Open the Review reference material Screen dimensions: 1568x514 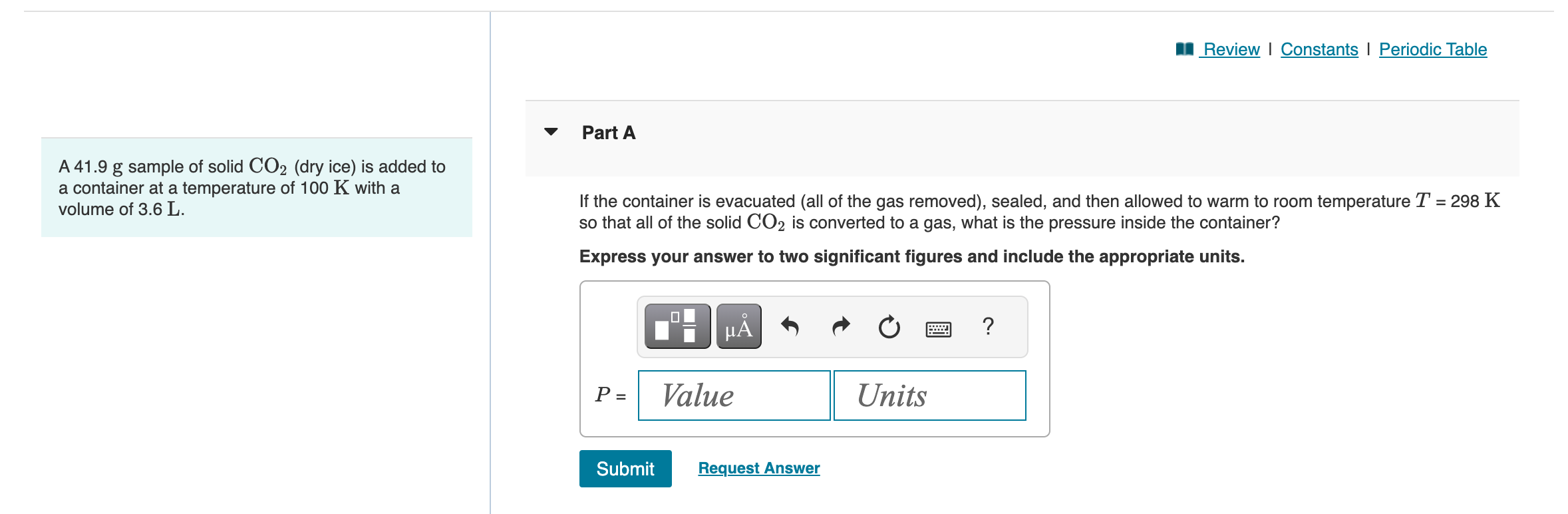tap(1231, 49)
